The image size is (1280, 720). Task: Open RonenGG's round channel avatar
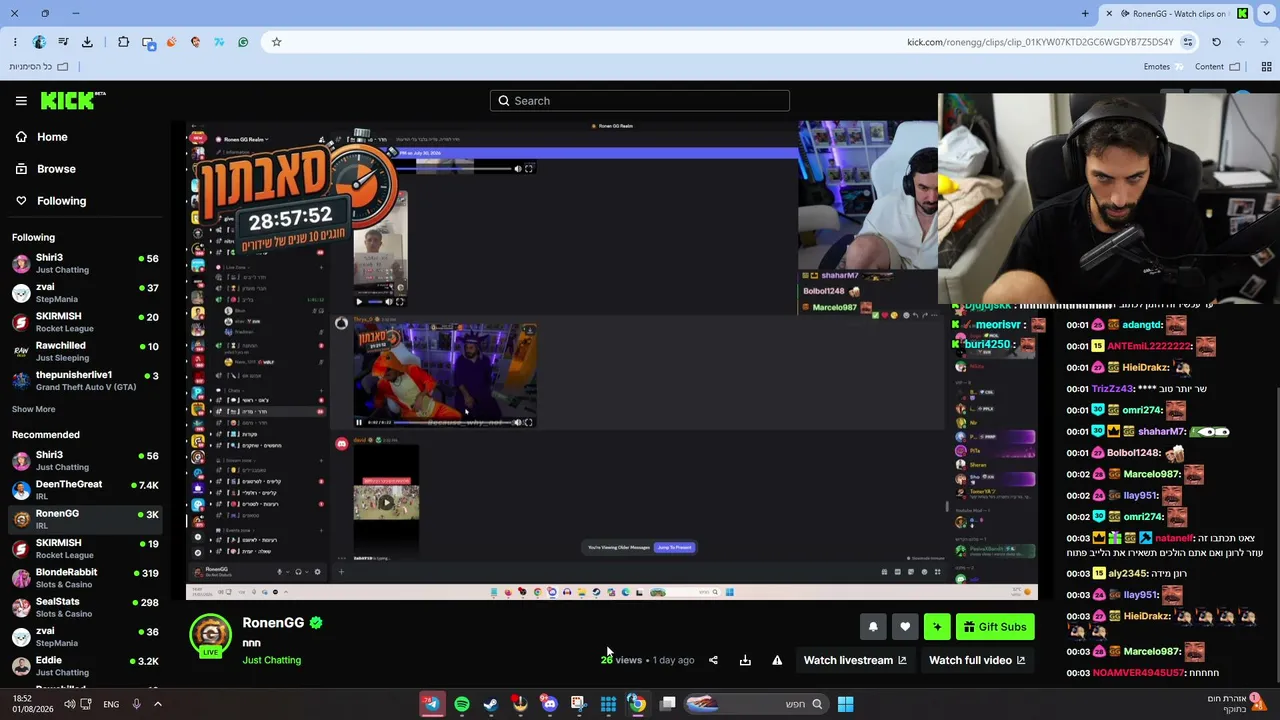coord(210,633)
